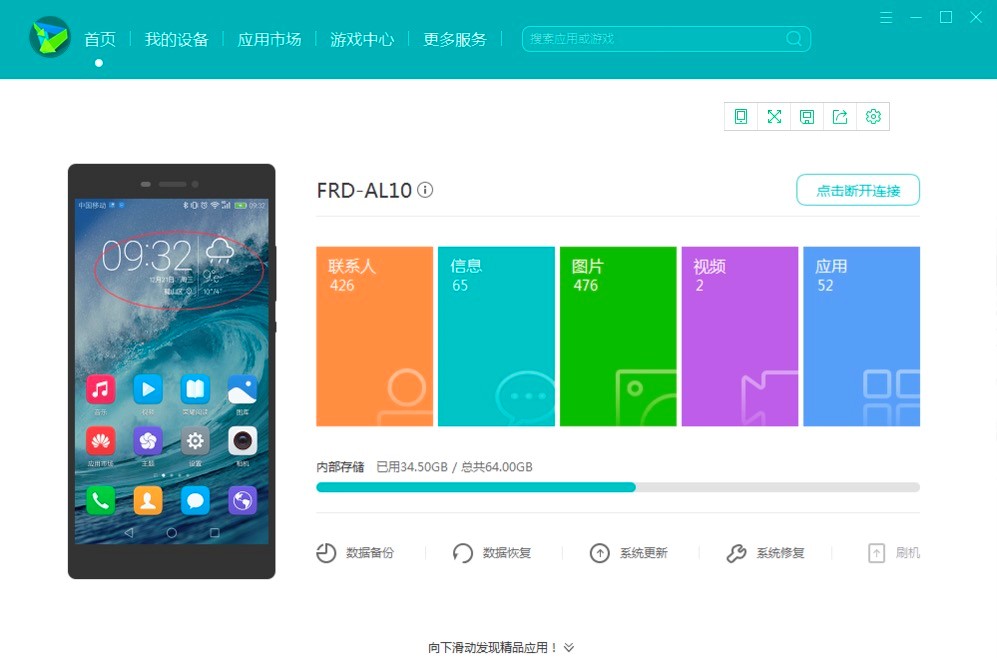Disconnect device via 点击断开连接 button
This screenshot has width=997, height=658.
click(x=857, y=190)
